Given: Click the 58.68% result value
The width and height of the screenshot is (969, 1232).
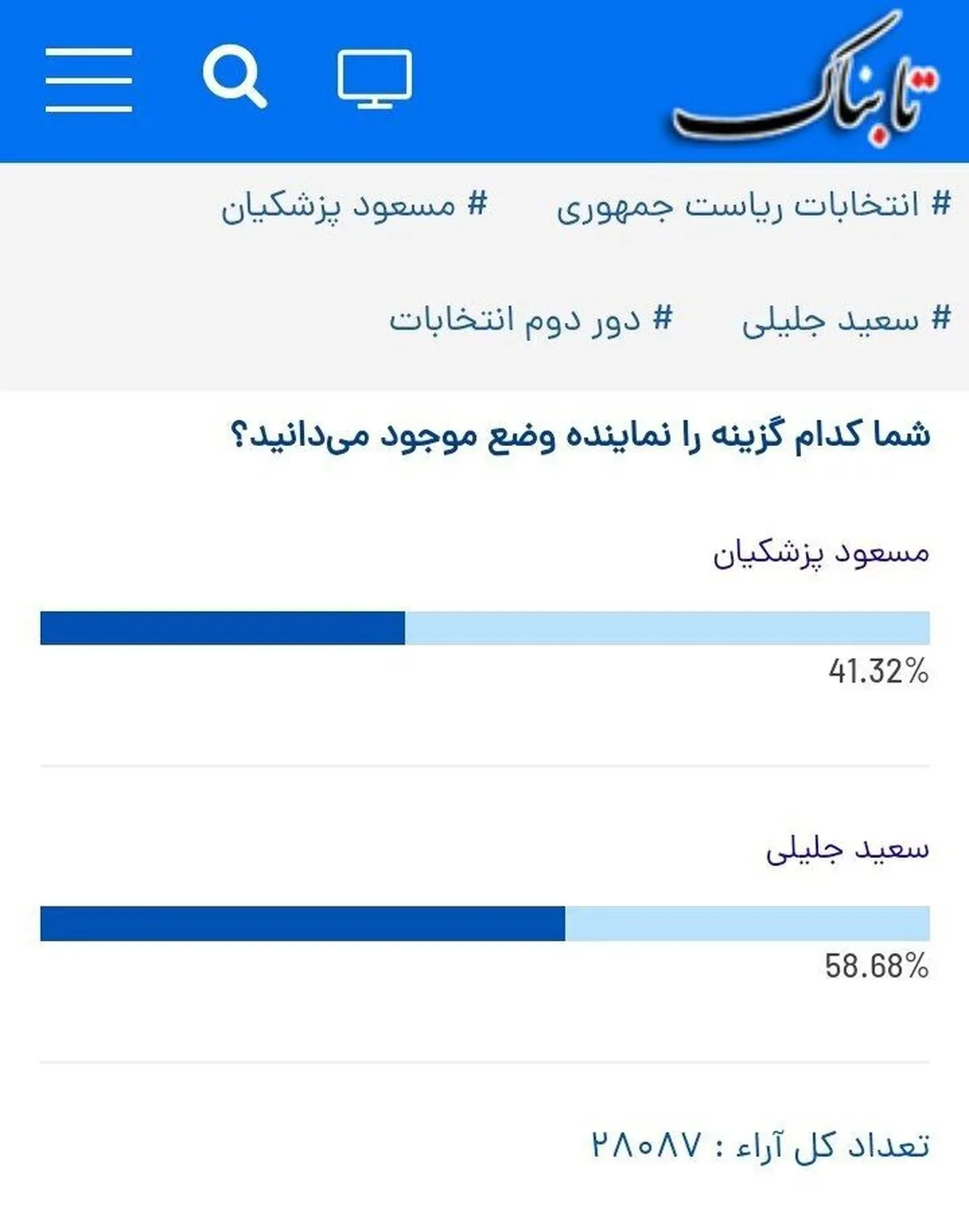Looking at the screenshot, I should pyautogui.click(x=877, y=966).
